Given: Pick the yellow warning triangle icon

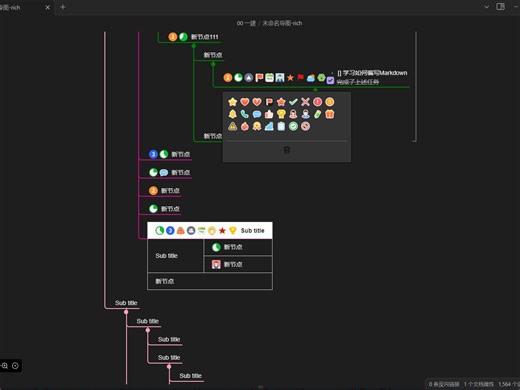Looking at the screenshot, I should pyautogui.click(x=233, y=126).
